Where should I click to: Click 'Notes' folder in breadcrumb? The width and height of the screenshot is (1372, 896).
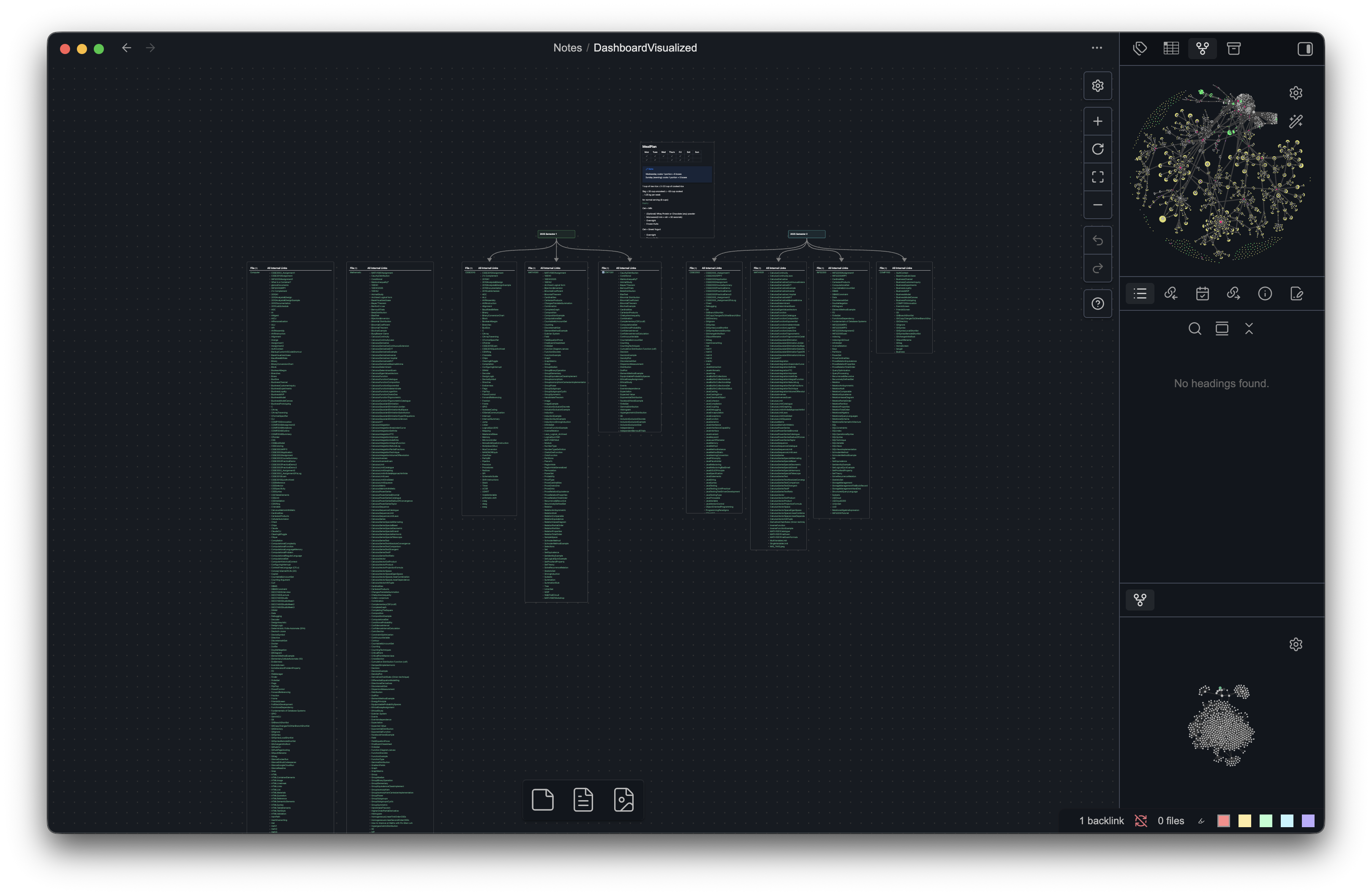(x=567, y=48)
